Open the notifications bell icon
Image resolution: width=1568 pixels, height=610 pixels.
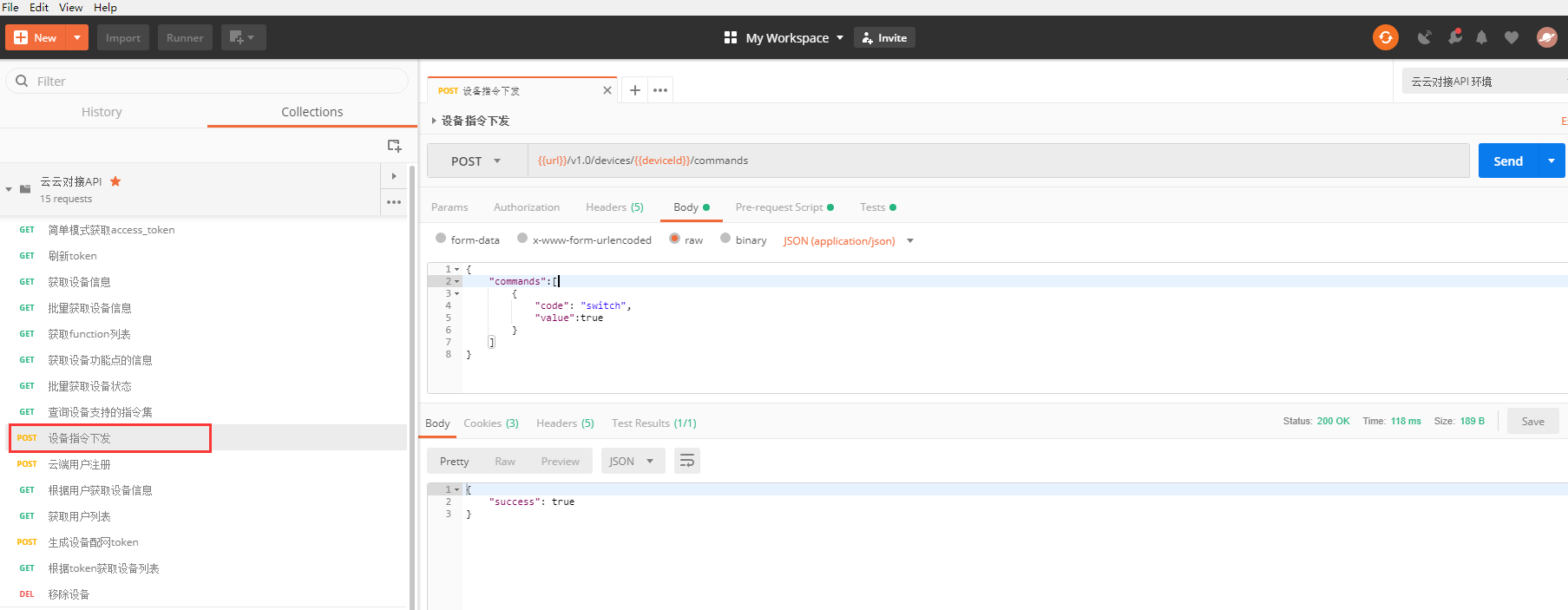[1481, 37]
